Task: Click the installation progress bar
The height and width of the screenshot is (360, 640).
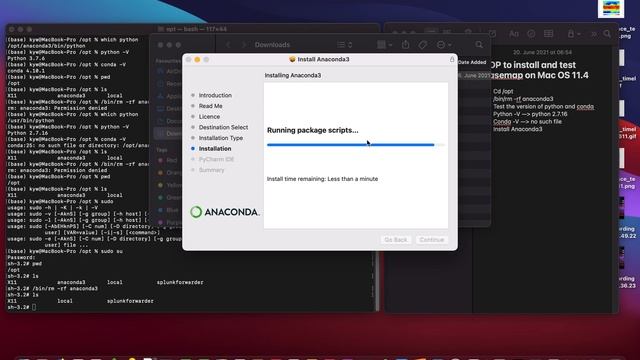Action: 356,144
